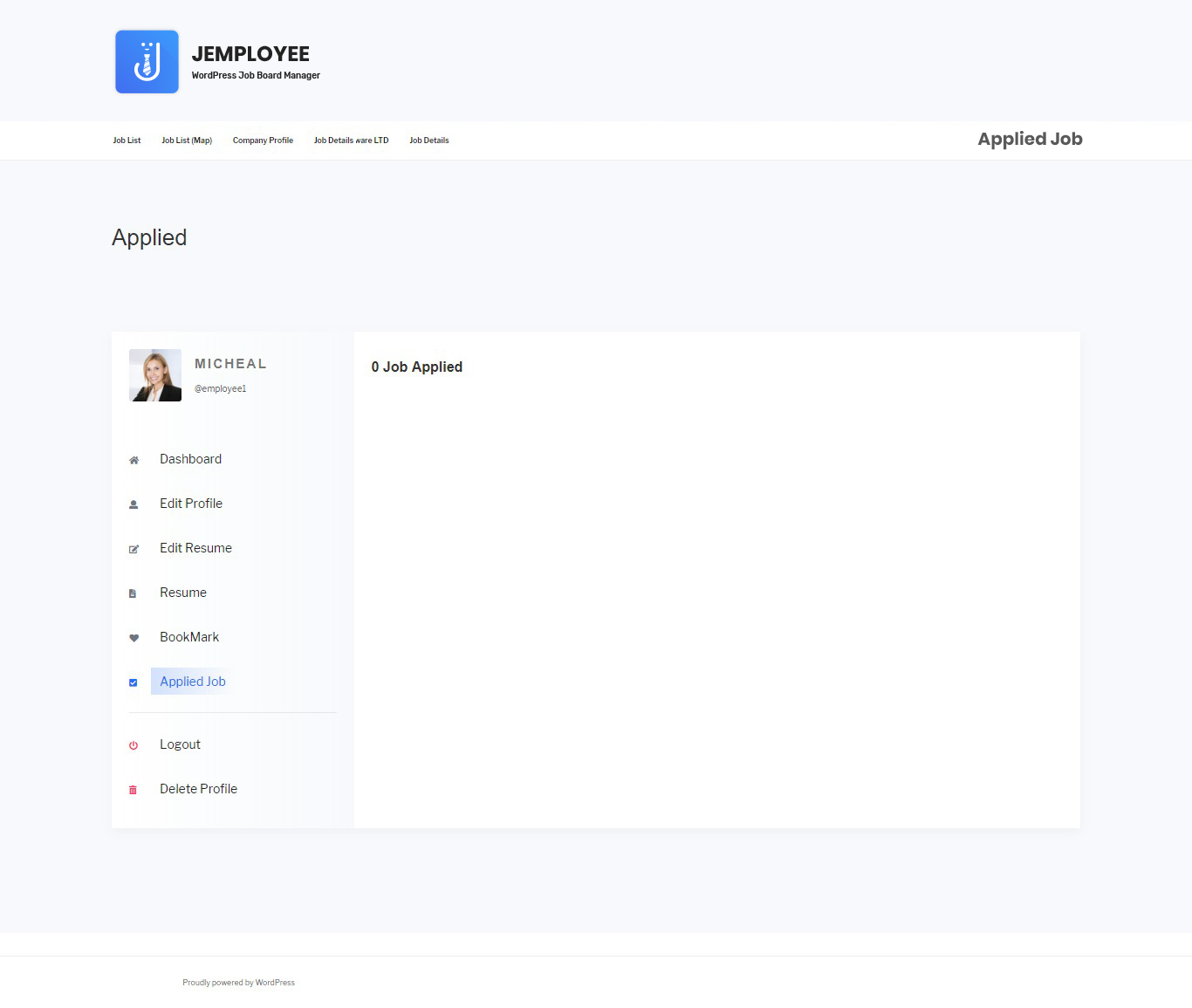Select the Job Details menu item

[429, 141]
